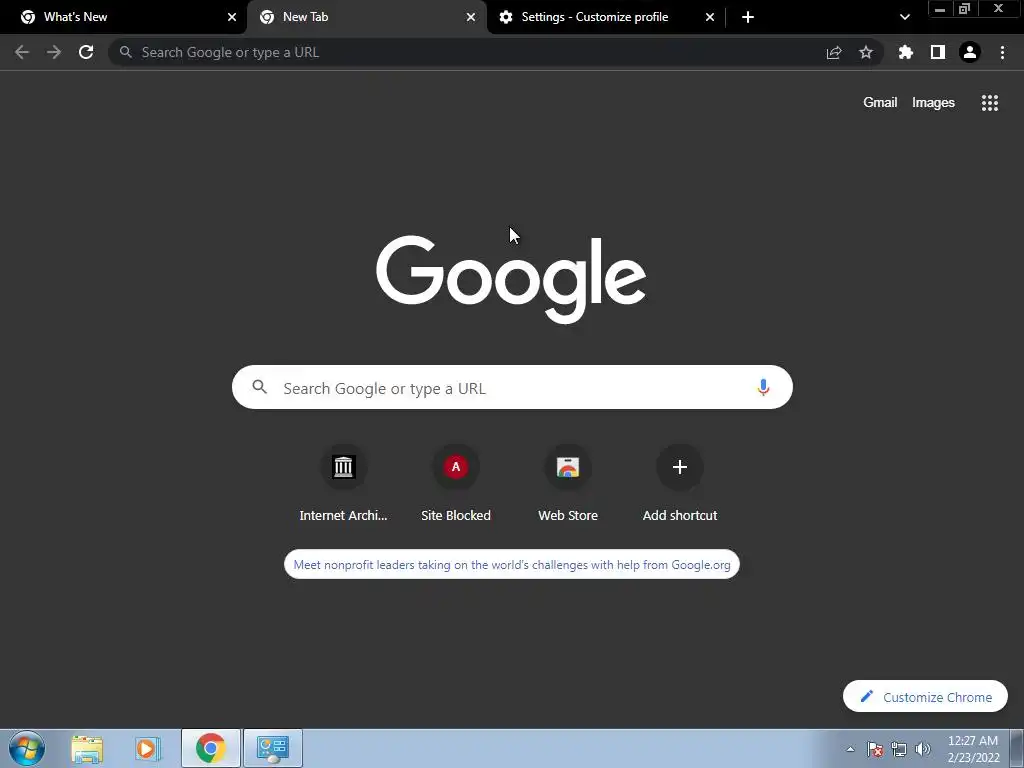1024x768 pixels.
Task: Click the Google.org nonprofit leaders promo link
Action: click(512, 564)
